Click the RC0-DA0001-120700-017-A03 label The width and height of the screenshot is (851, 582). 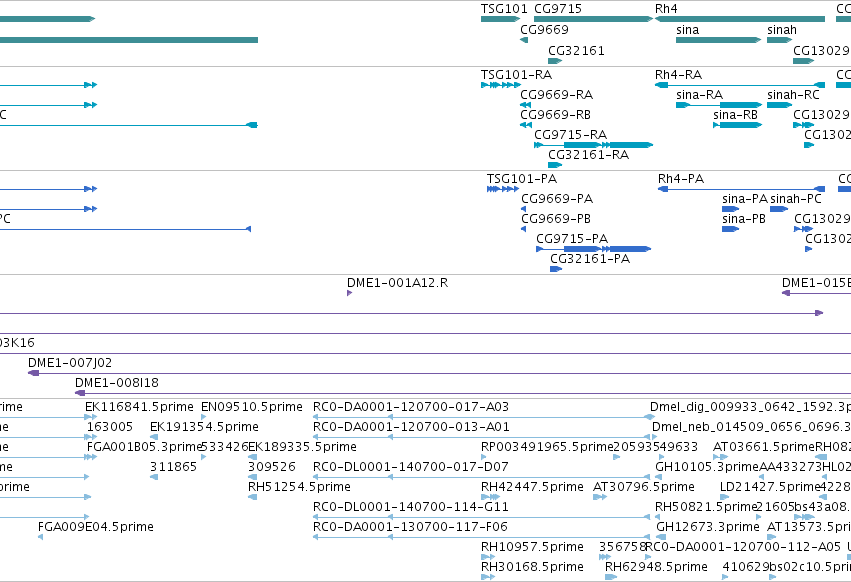(411, 407)
